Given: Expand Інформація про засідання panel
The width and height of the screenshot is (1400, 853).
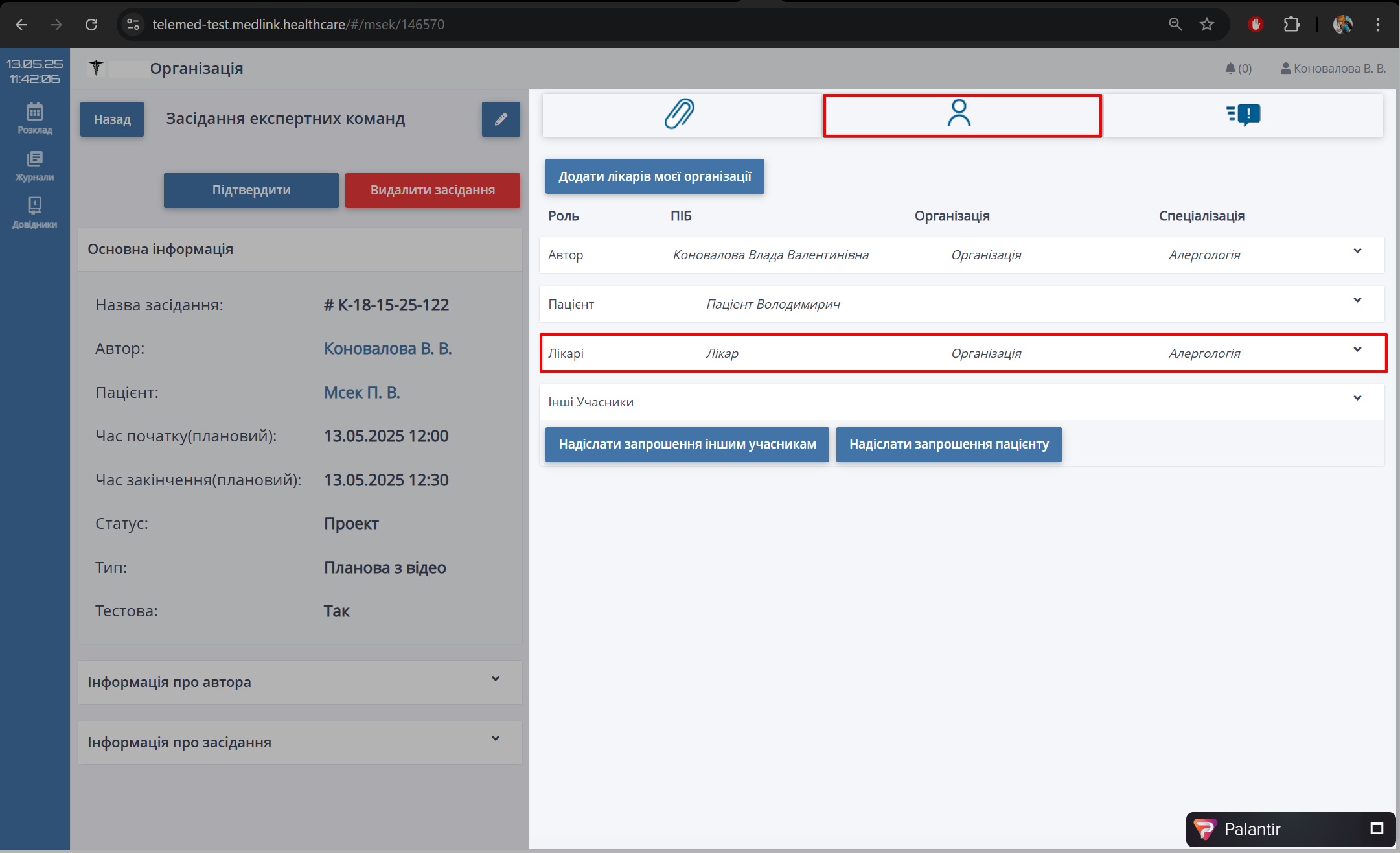Looking at the screenshot, I should [x=496, y=738].
